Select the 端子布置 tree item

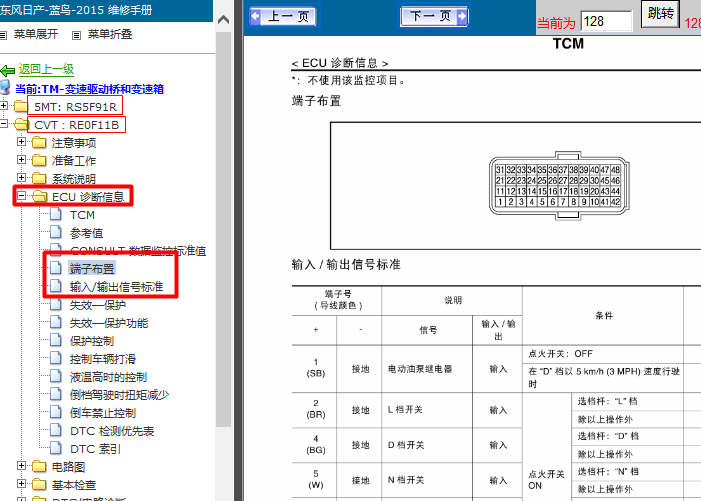(92, 269)
